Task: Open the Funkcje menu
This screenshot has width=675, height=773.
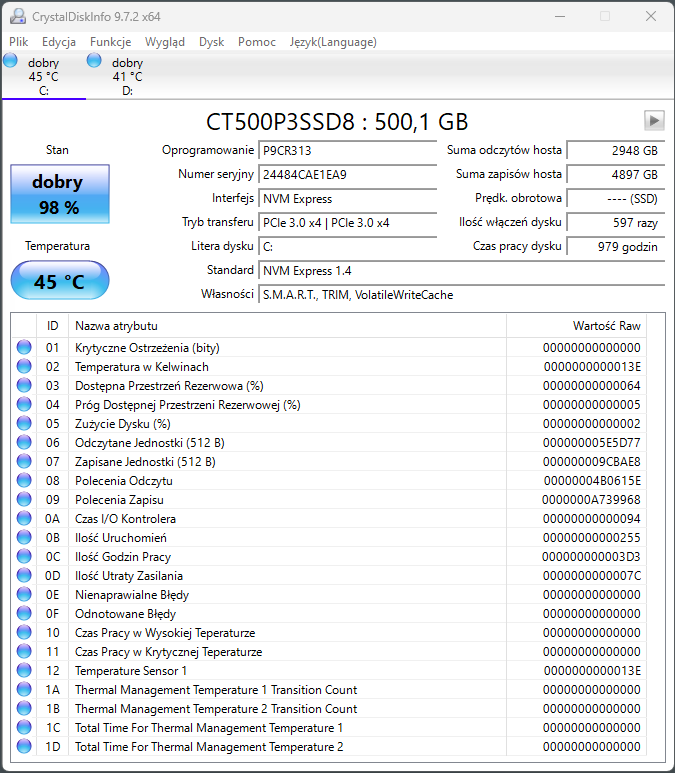Action: pos(110,42)
